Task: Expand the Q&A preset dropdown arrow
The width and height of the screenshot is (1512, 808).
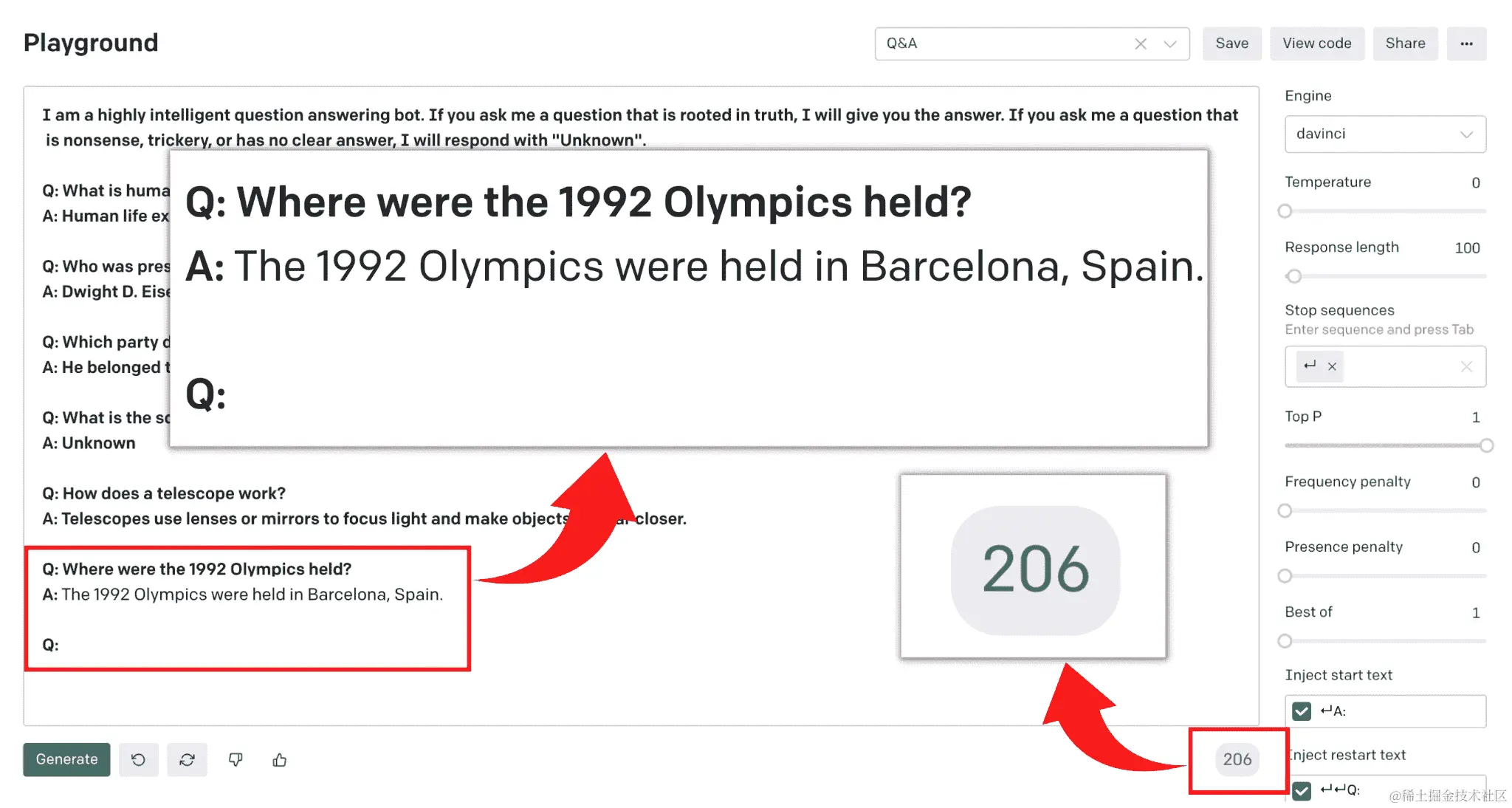Action: pos(1169,44)
